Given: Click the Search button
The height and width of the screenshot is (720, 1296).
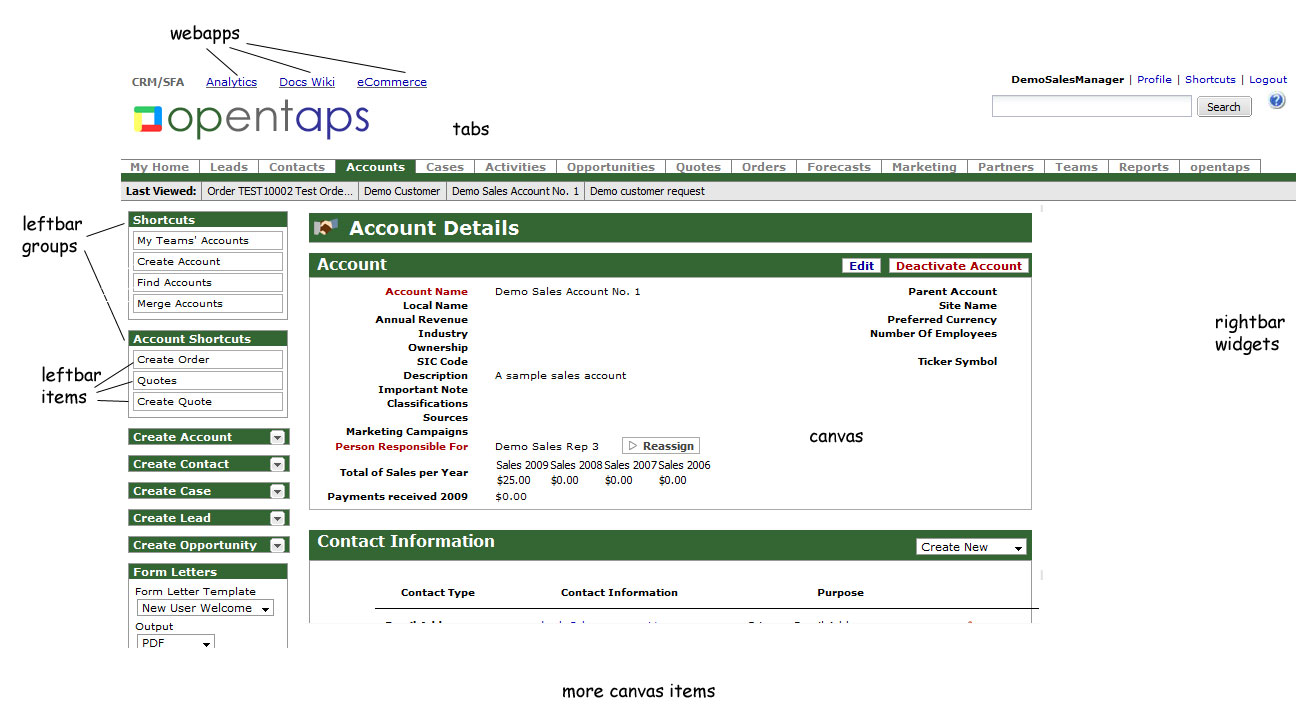Looking at the screenshot, I should click(1224, 107).
